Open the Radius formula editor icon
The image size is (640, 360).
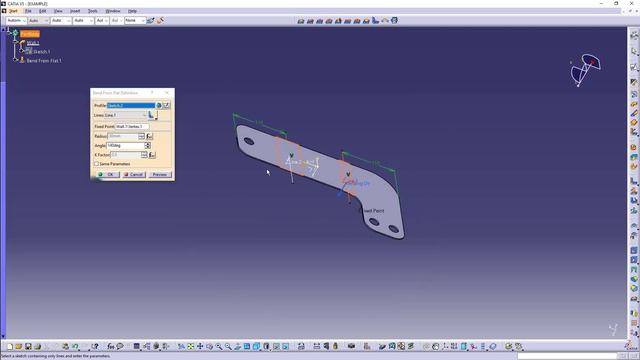(149, 136)
